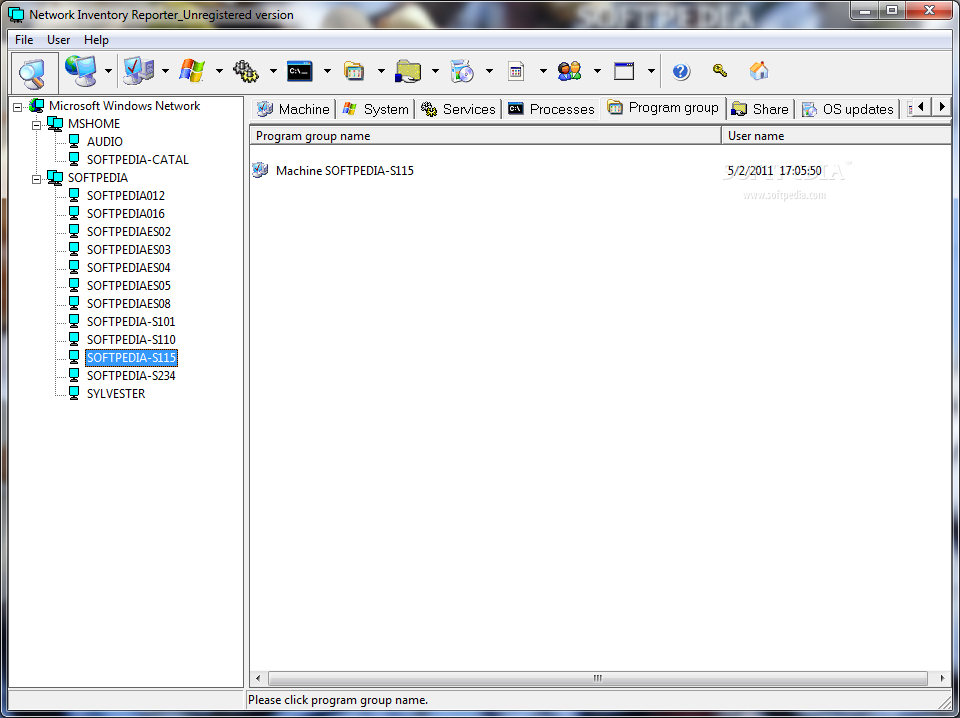Screen dimensions: 960x718
Task: Open dropdown arrow next to window frame icon
Action: (x=651, y=71)
